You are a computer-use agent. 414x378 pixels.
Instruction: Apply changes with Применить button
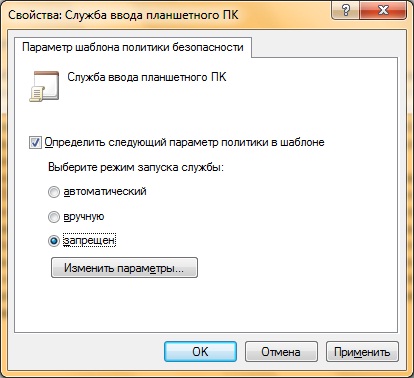362,352
